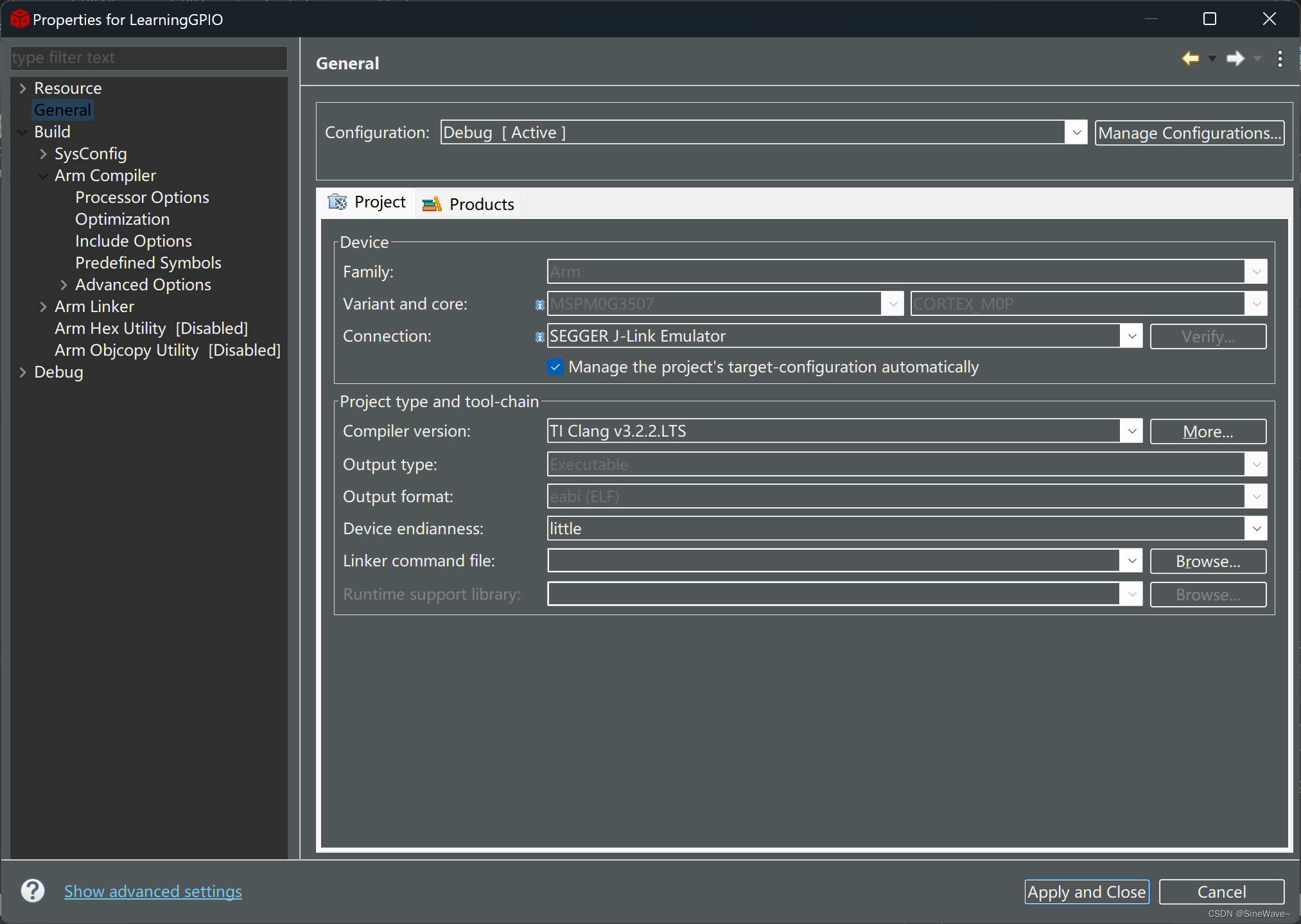
Task: Click the type filter text field
Action: (x=148, y=58)
